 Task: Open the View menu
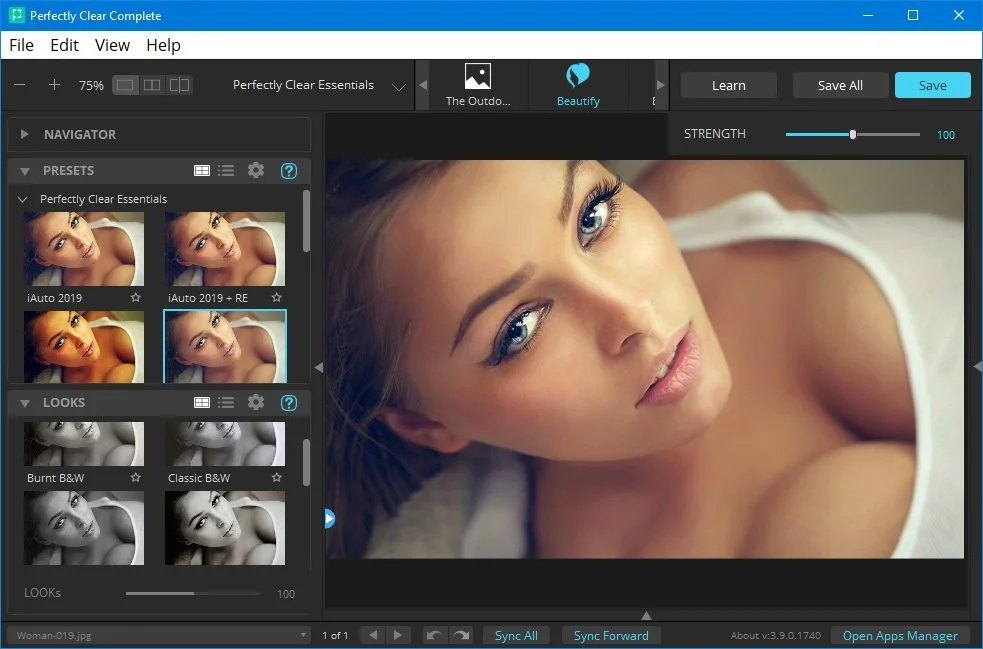click(112, 45)
